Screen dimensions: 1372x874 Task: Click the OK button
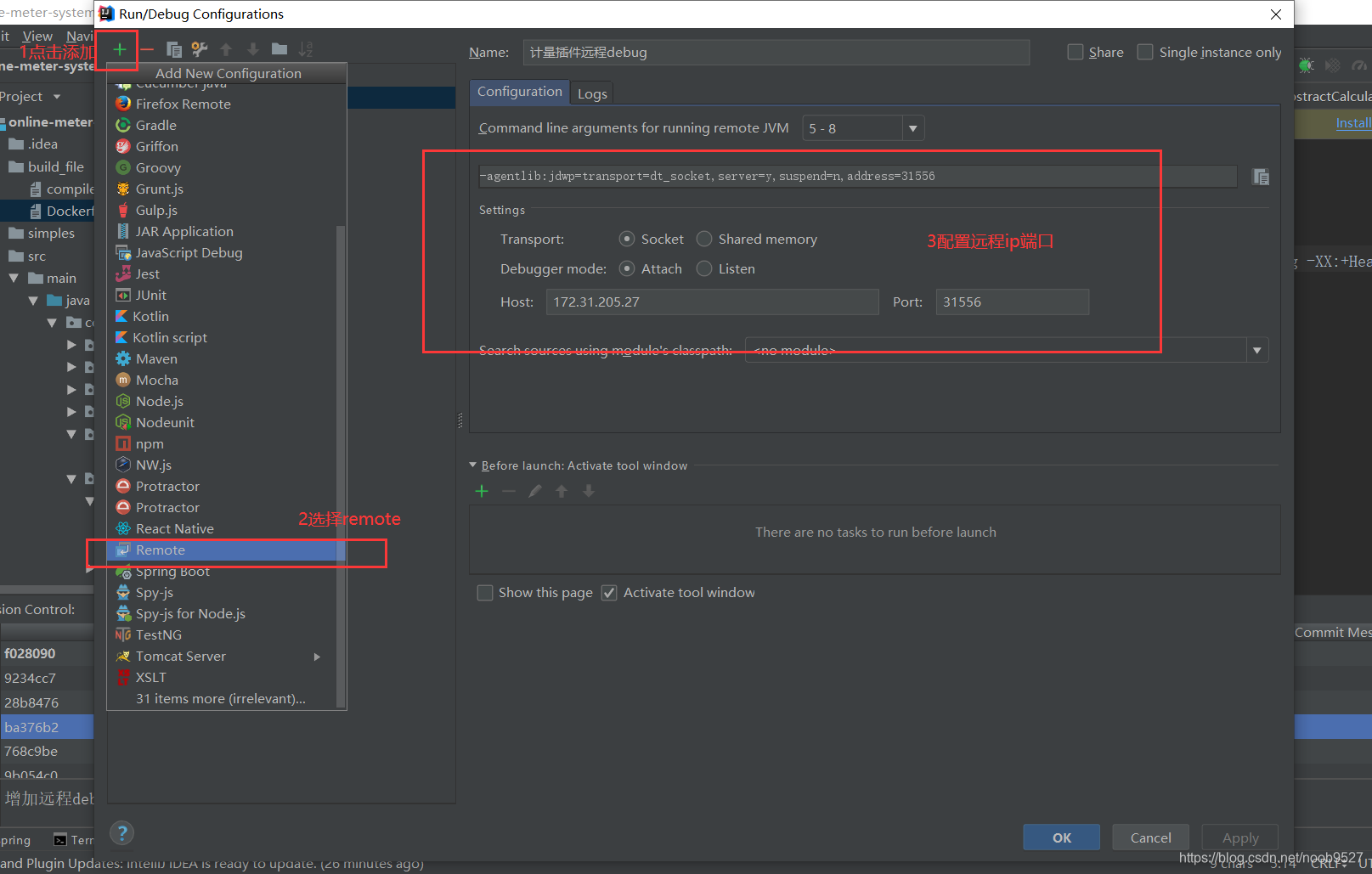click(1061, 837)
